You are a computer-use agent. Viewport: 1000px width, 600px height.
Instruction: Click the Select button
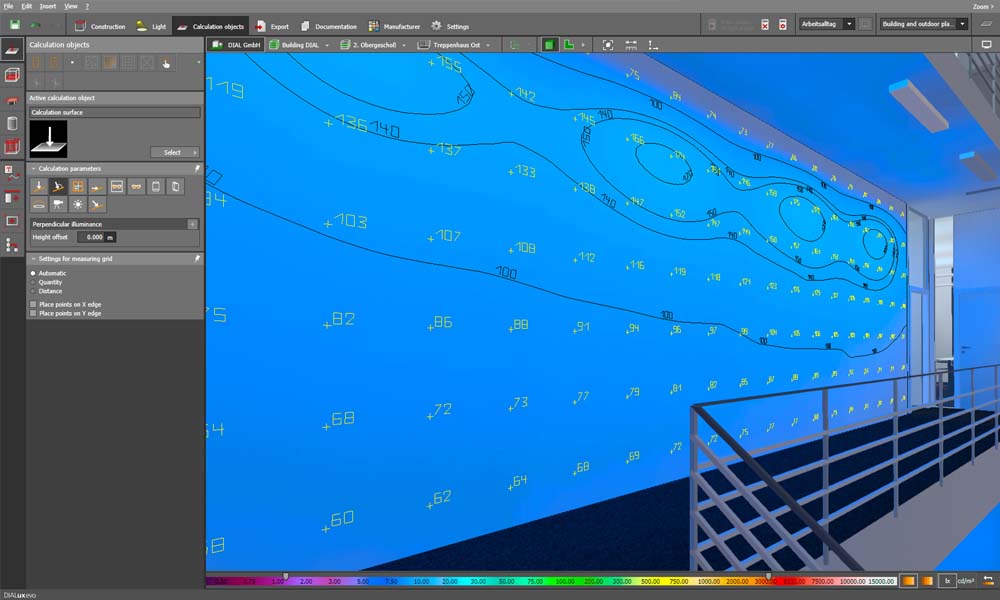pos(175,152)
